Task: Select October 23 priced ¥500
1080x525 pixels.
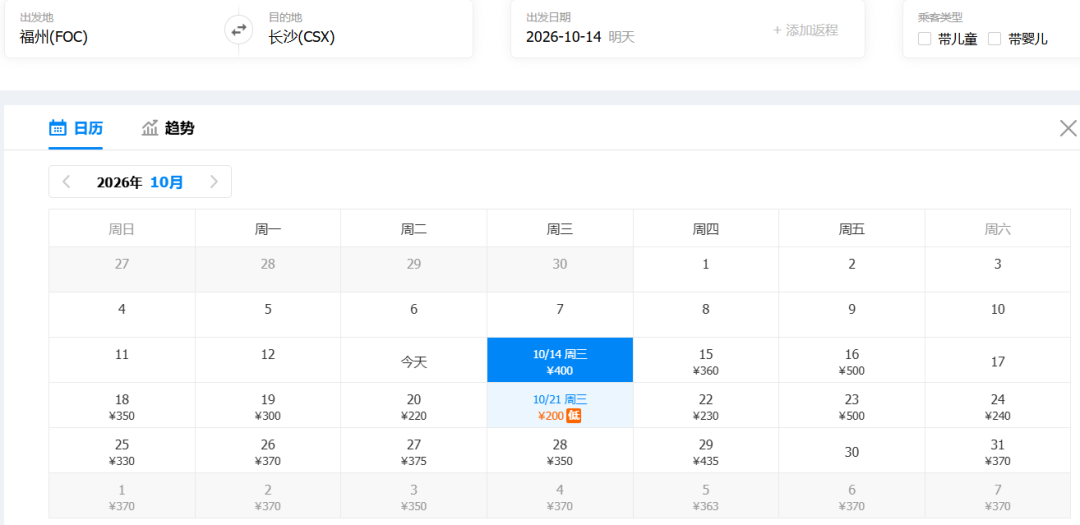Action: pos(852,405)
